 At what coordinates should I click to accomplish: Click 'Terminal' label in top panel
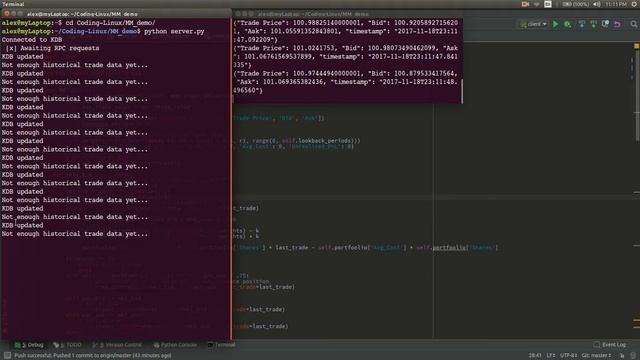(13, 4)
